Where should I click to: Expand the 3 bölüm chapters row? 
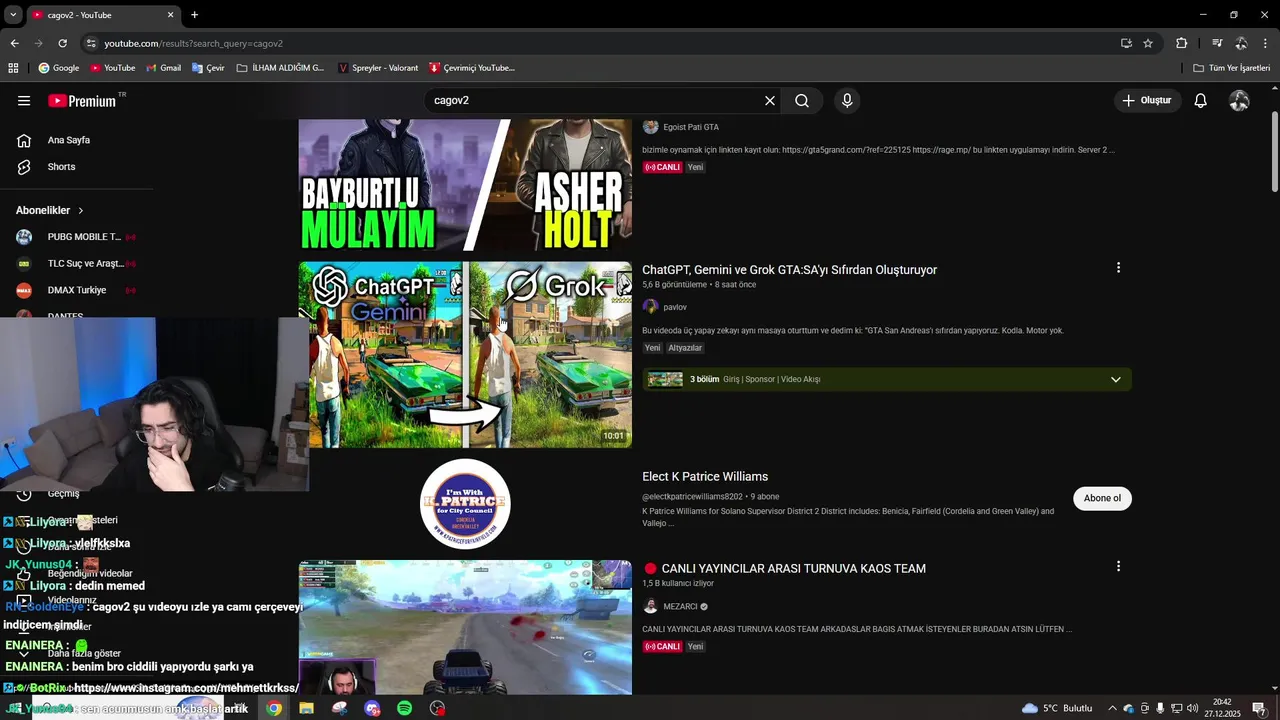(887, 379)
